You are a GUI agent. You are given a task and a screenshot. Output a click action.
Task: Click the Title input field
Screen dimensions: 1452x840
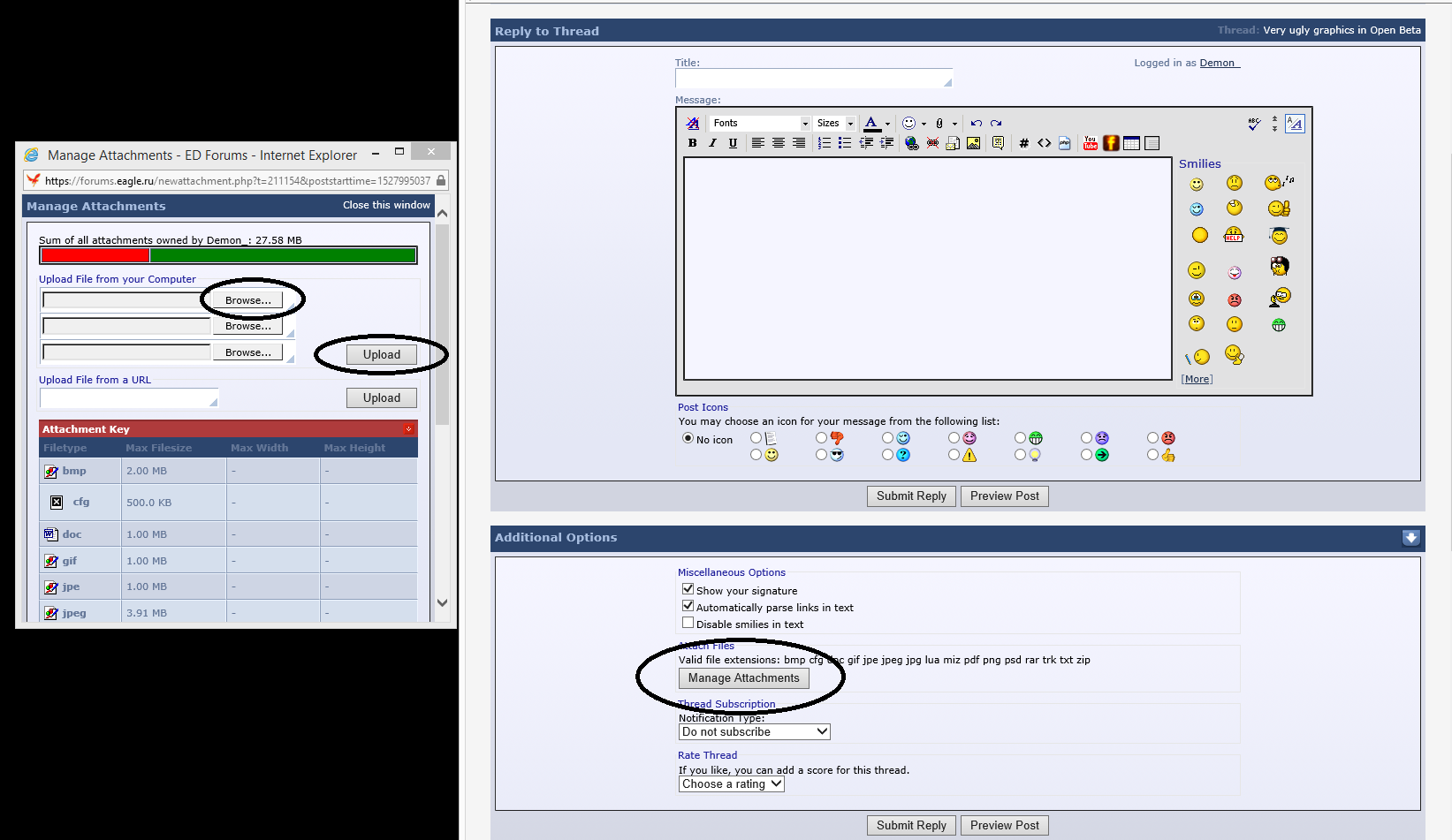[x=814, y=79]
